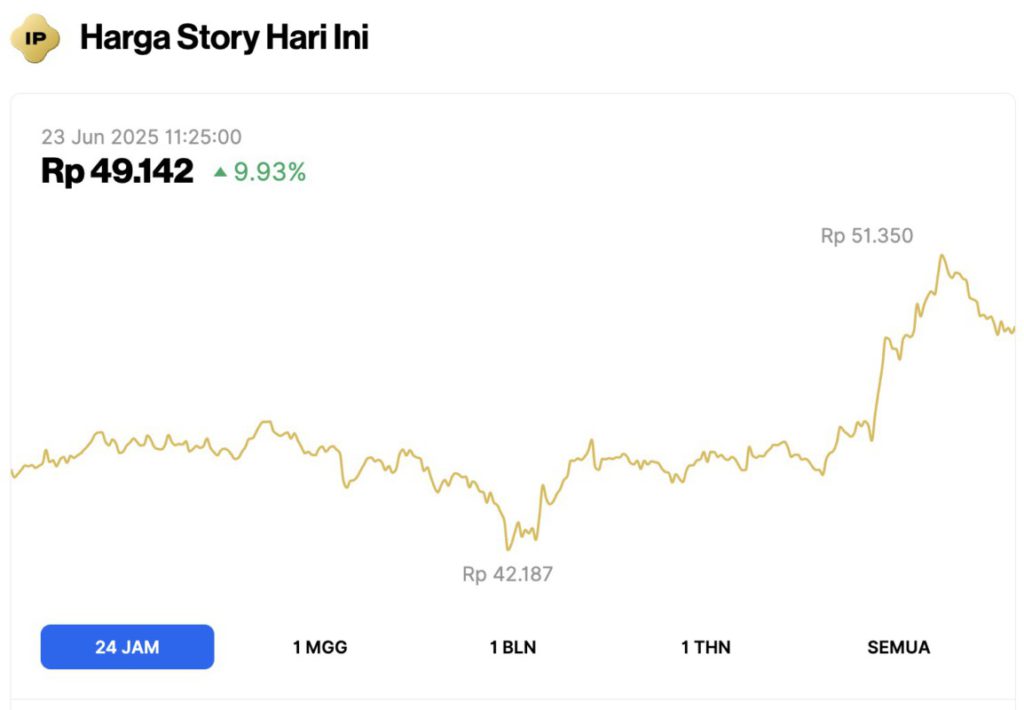The height and width of the screenshot is (710, 1024).
Task: Click the lowest dip of the price line
Action: [x=508, y=548]
